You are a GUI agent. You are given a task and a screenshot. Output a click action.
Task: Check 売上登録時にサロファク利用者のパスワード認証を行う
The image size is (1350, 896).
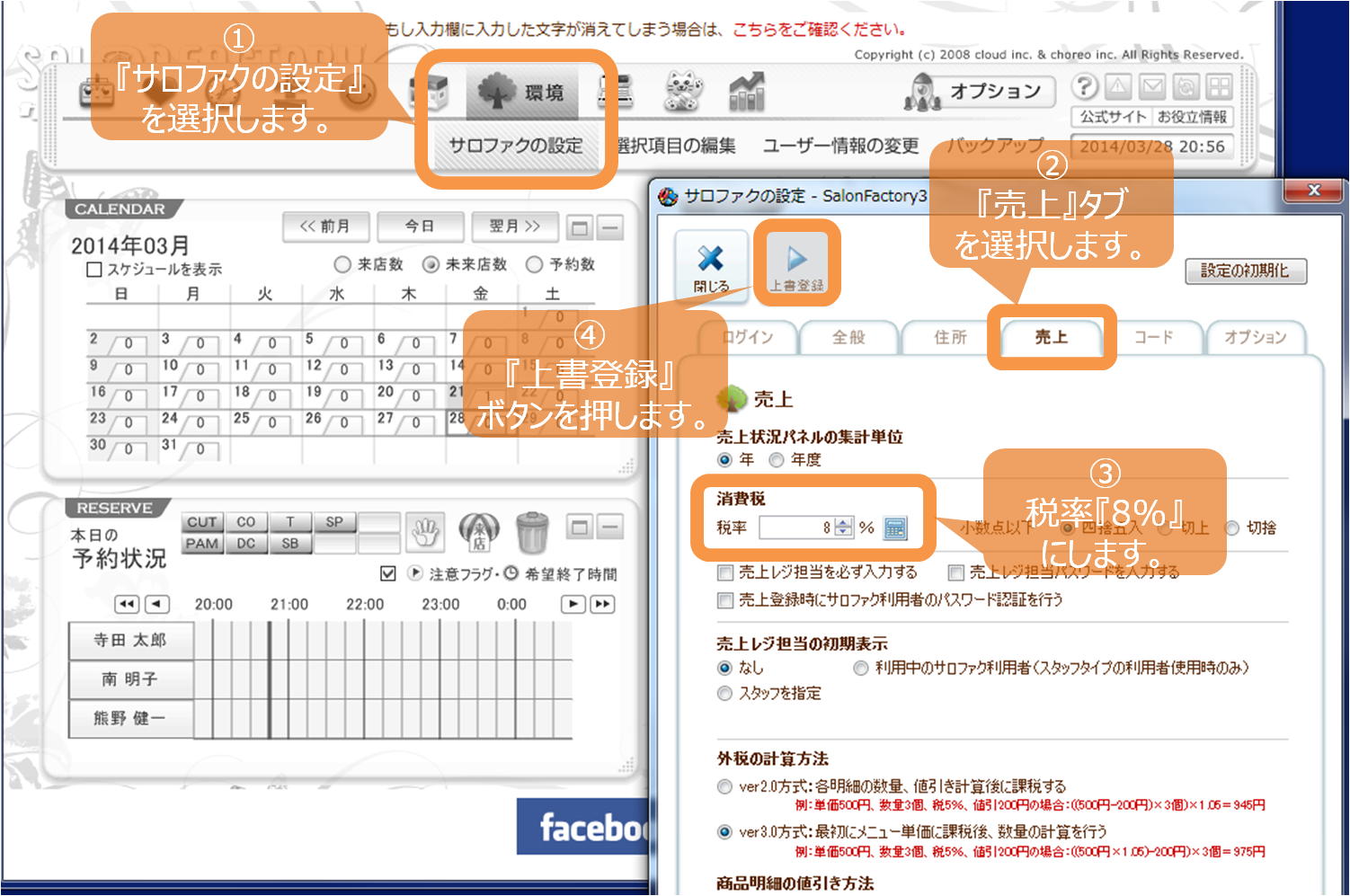pyautogui.click(x=724, y=600)
